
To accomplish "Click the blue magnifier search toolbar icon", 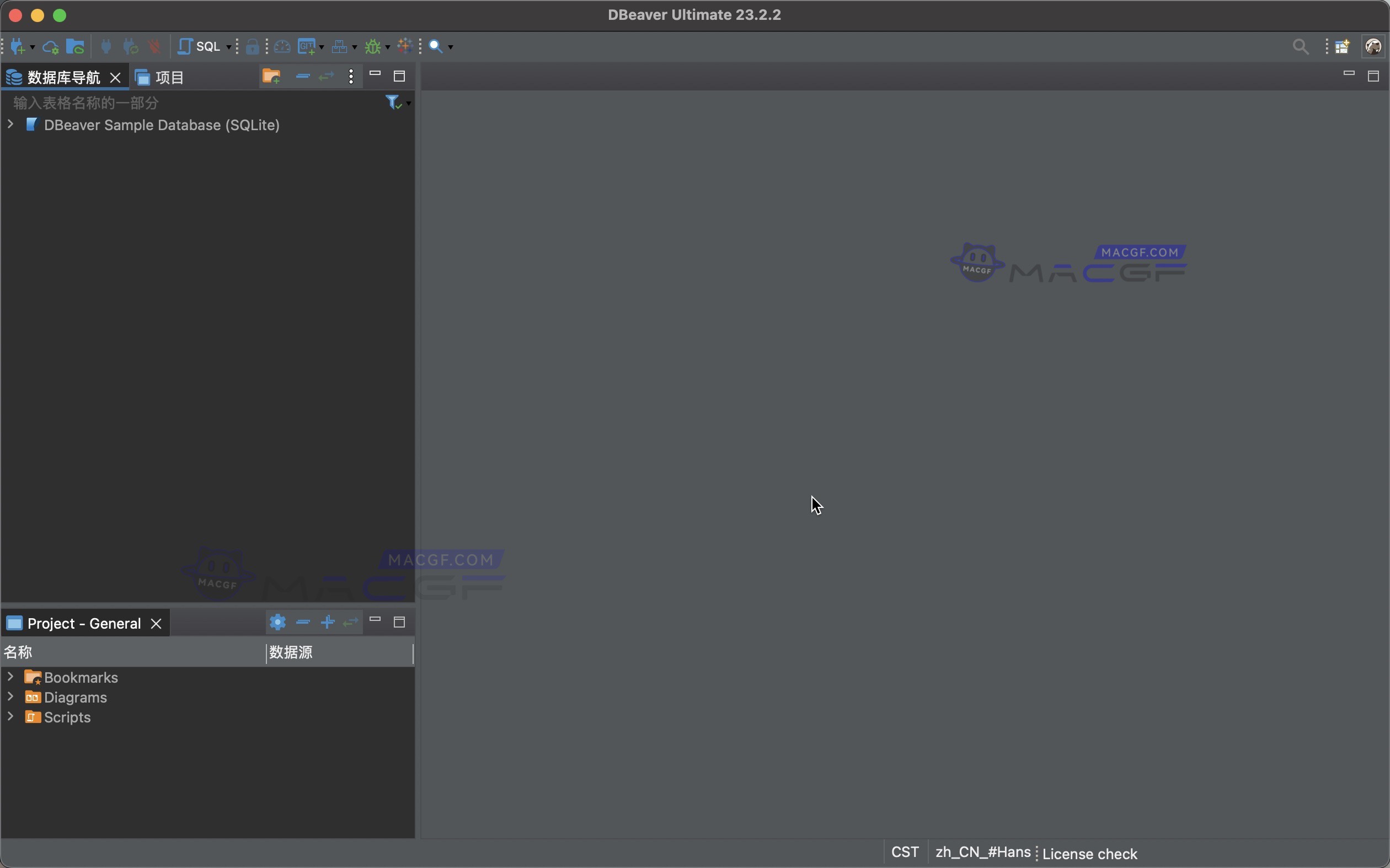I will [x=436, y=46].
